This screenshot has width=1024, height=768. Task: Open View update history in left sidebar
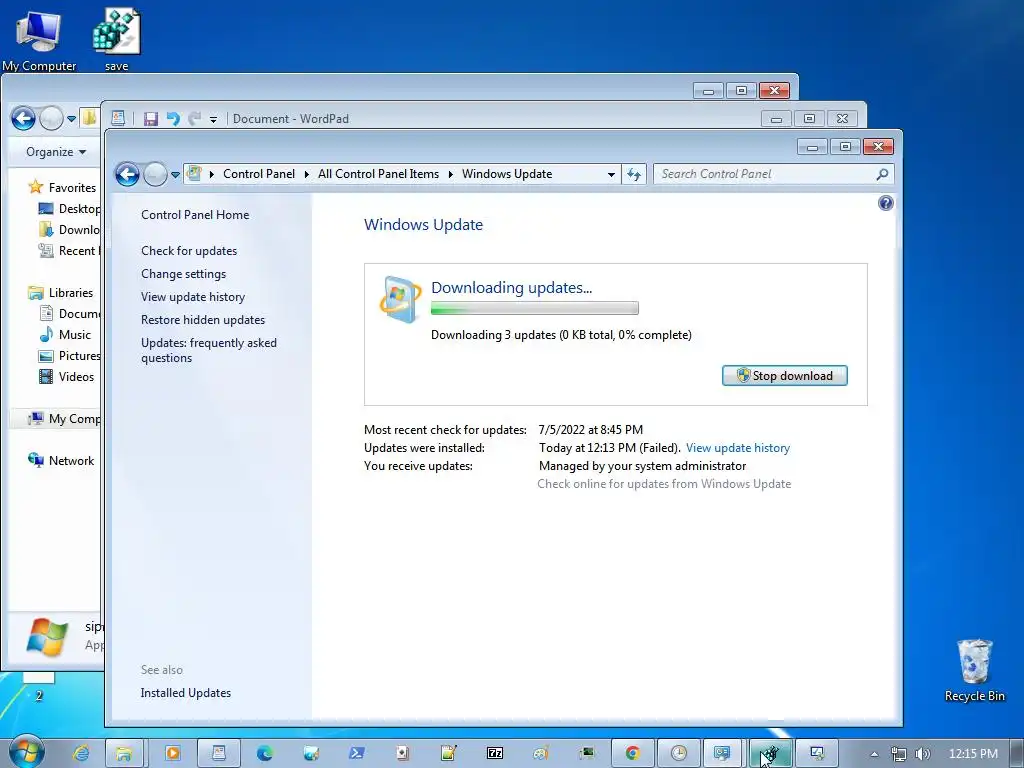193,296
